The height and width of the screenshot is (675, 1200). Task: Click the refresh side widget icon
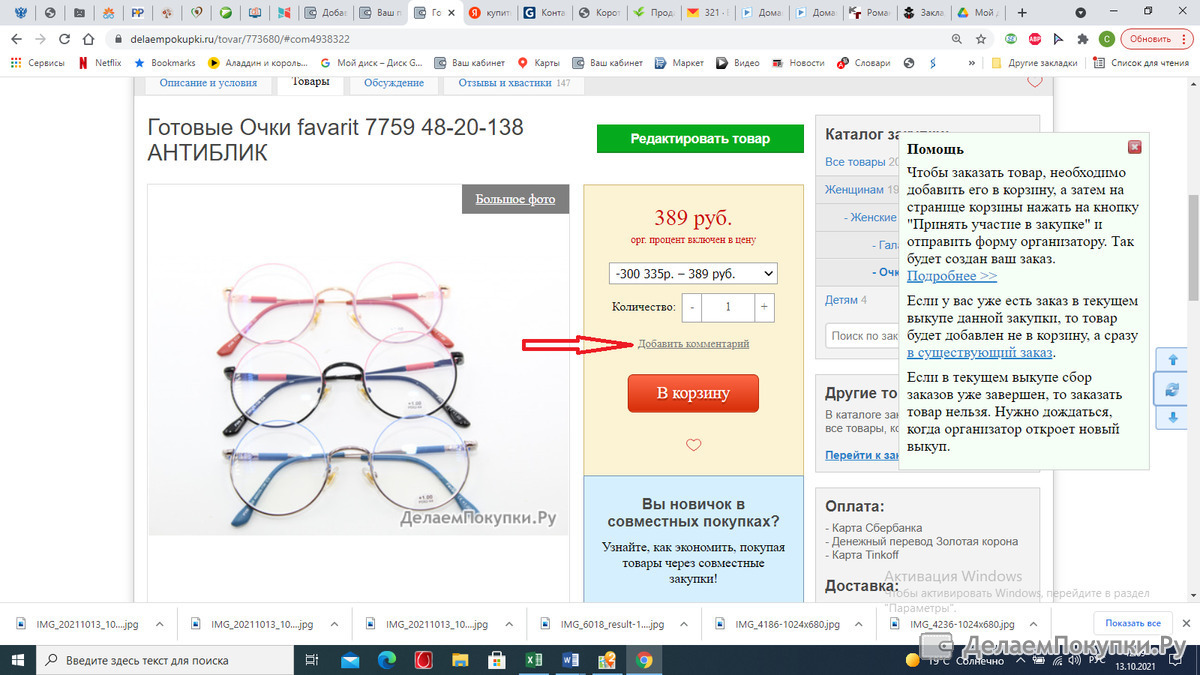point(1173,389)
